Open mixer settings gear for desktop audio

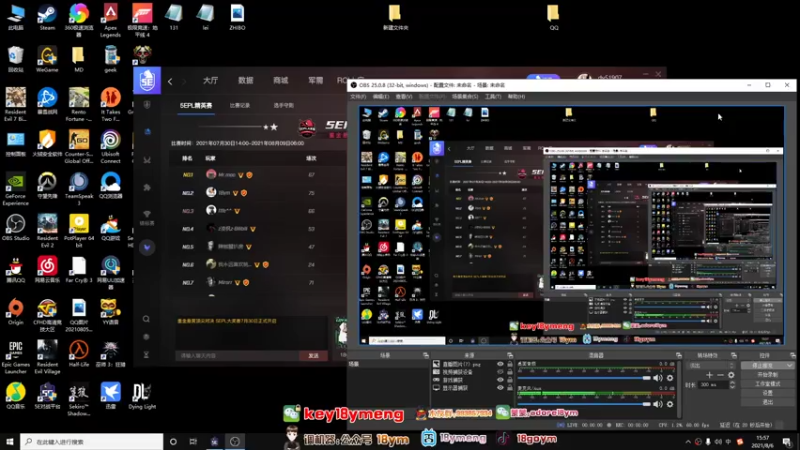click(670, 378)
